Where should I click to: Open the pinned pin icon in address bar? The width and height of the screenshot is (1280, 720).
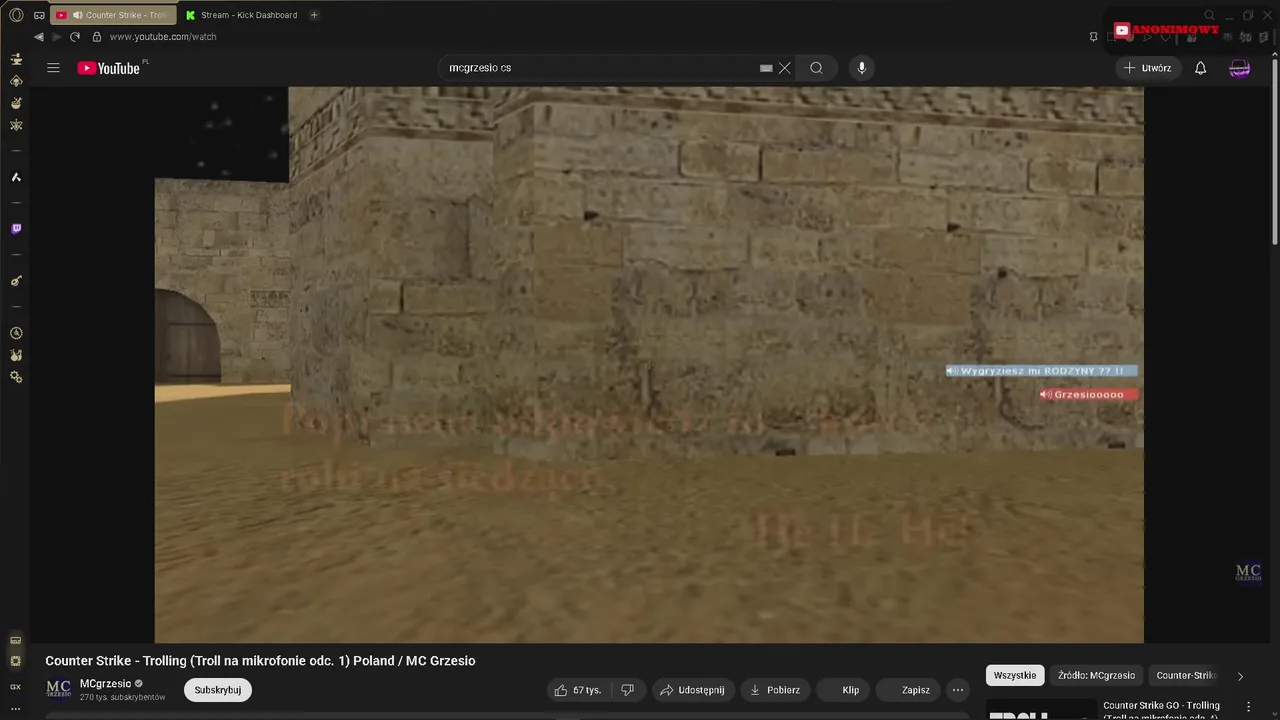click(x=1093, y=37)
